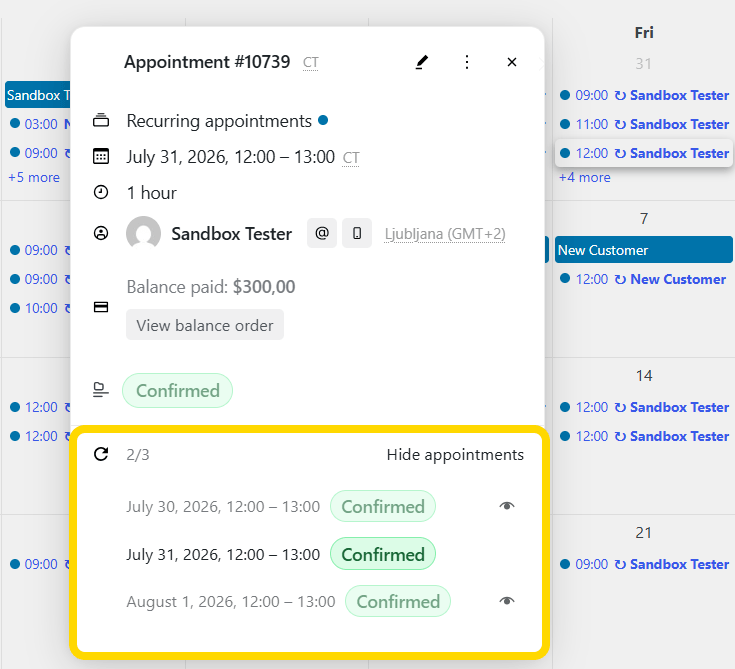Click the Ljubljana (GMT+2) timezone label
The width and height of the screenshot is (735, 669).
pyautogui.click(x=445, y=233)
